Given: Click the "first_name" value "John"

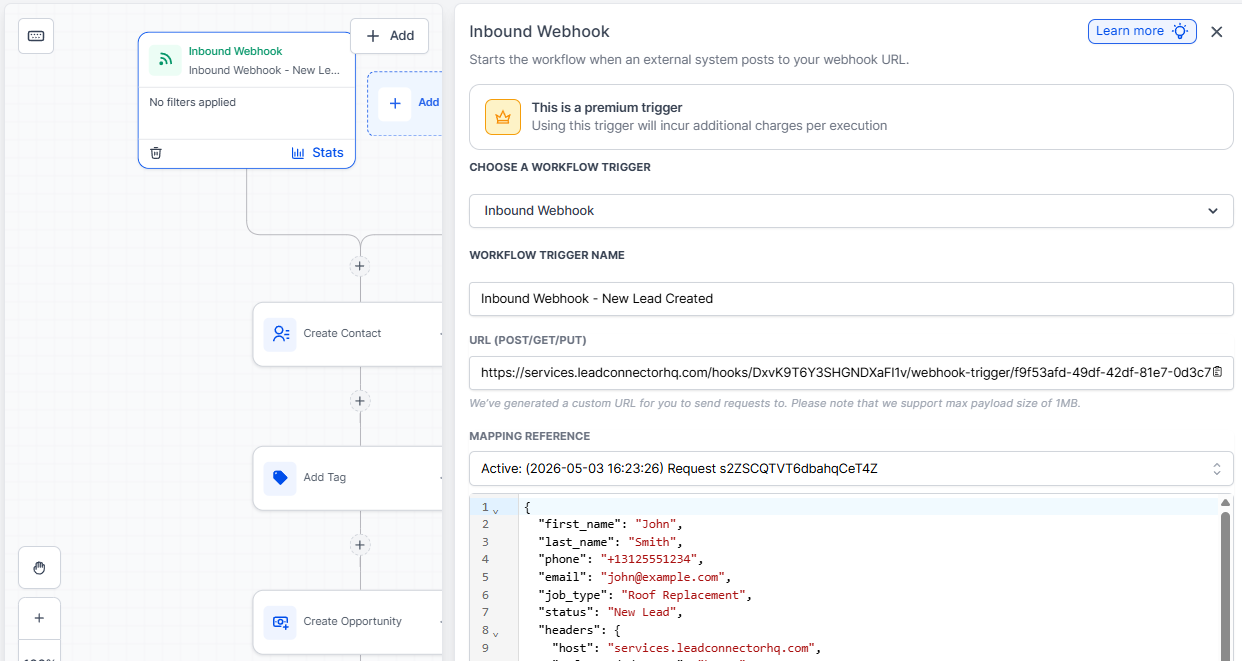Looking at the screenshot, I should (x=657, y=524).
